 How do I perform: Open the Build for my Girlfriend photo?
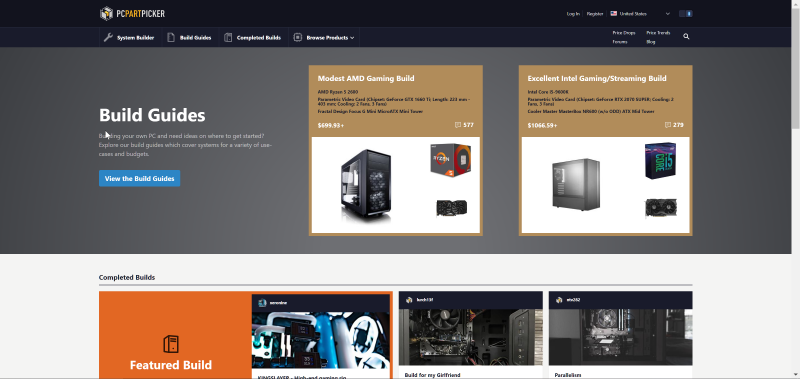(470, 337)
